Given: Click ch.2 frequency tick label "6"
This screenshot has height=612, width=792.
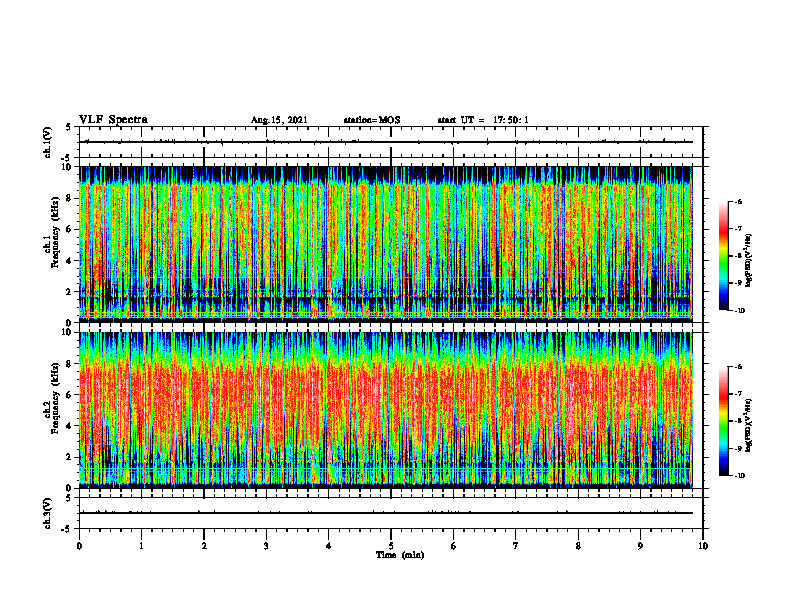Looking at the screenshot, I should tap(70, 395).
